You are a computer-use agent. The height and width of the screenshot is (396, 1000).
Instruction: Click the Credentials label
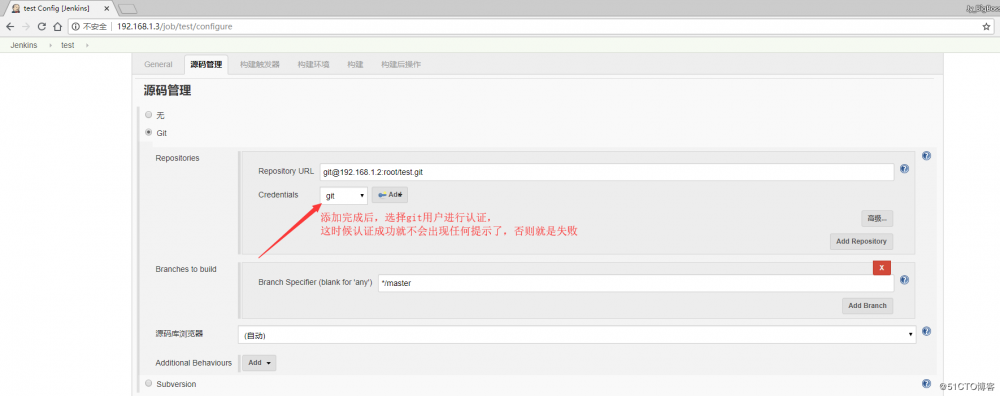pos(278,194)
